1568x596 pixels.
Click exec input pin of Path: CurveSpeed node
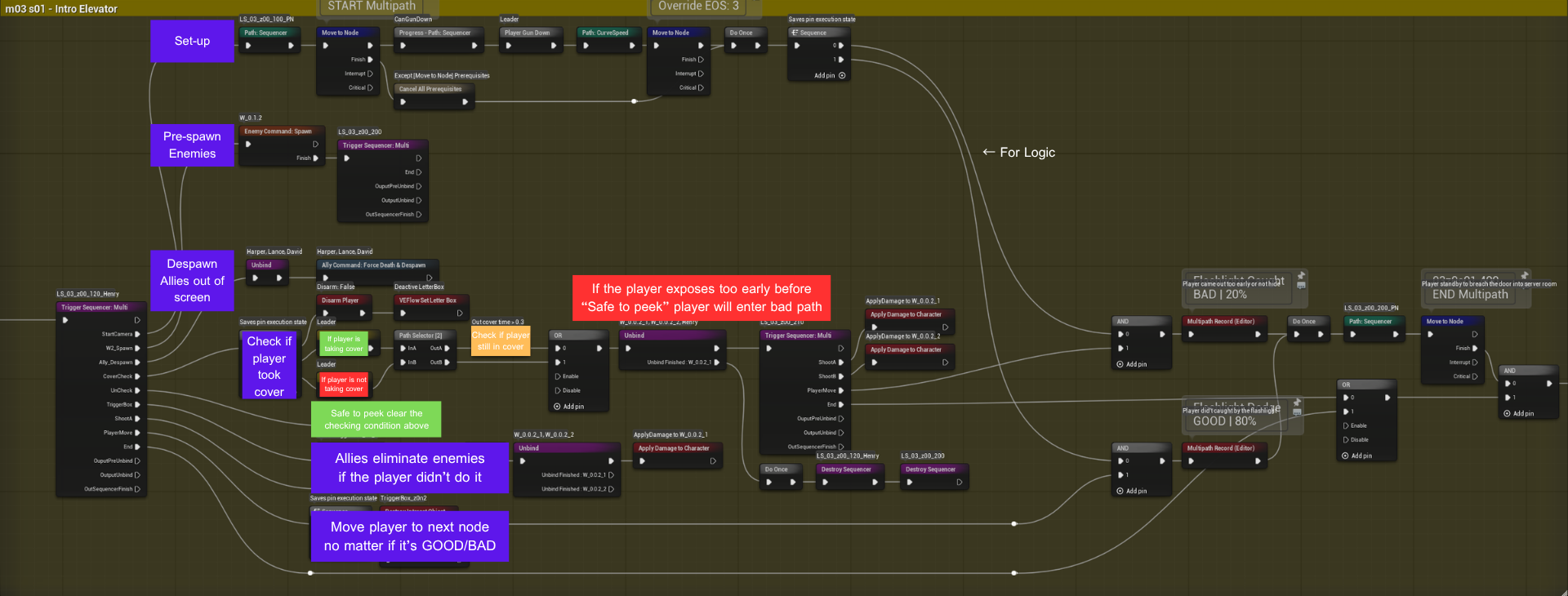click(x=586, y=46)
